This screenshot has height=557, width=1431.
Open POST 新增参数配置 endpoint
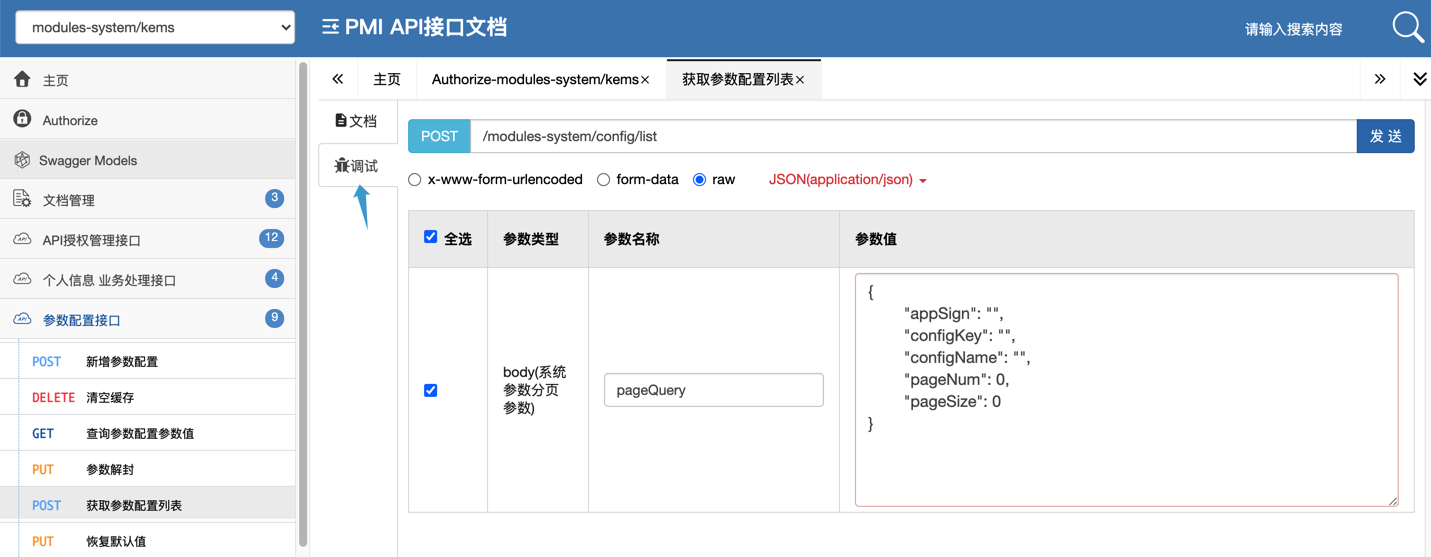(x=148, y=361)
